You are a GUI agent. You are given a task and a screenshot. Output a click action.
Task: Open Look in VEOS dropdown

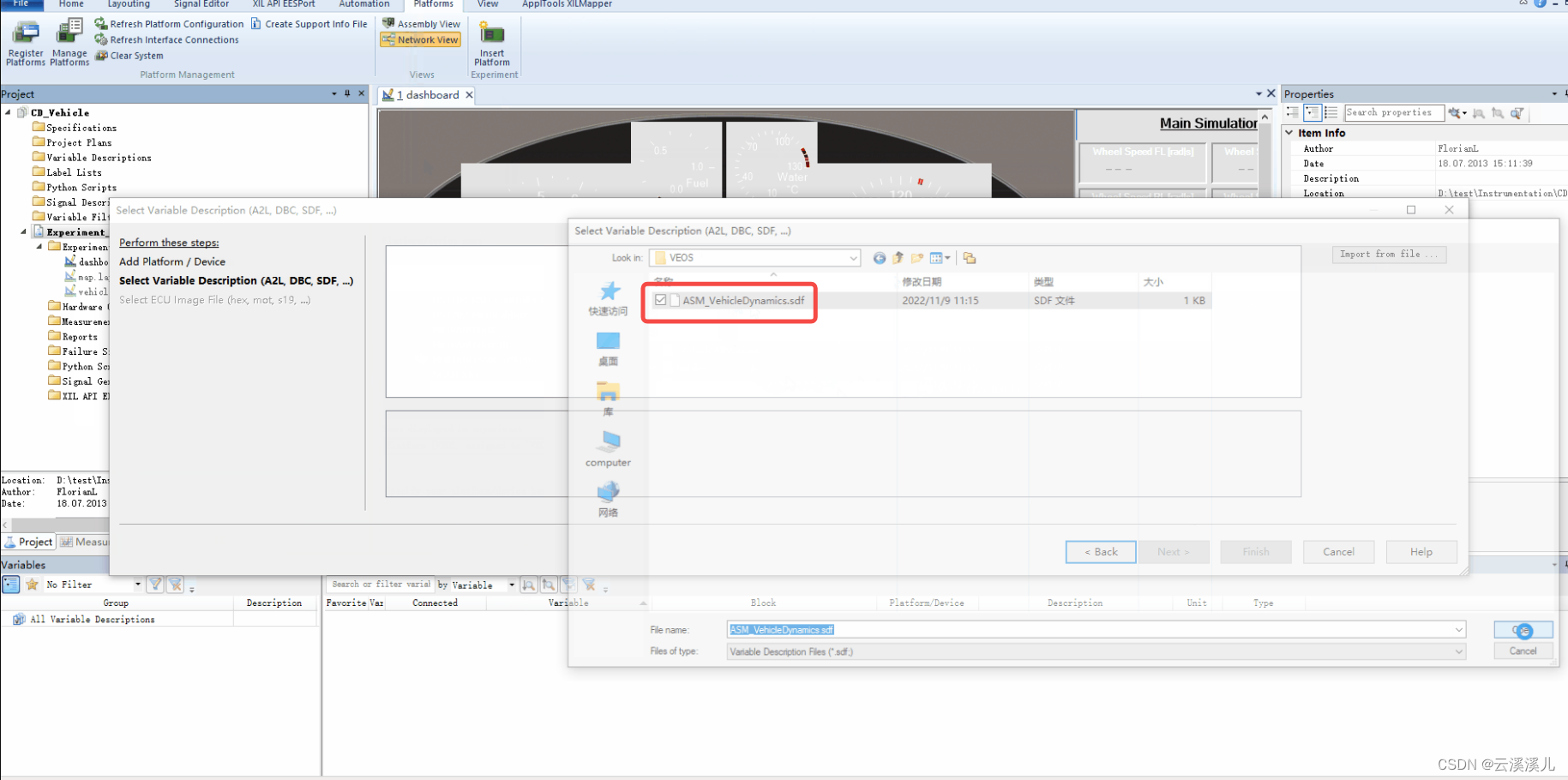pos(853,258)
